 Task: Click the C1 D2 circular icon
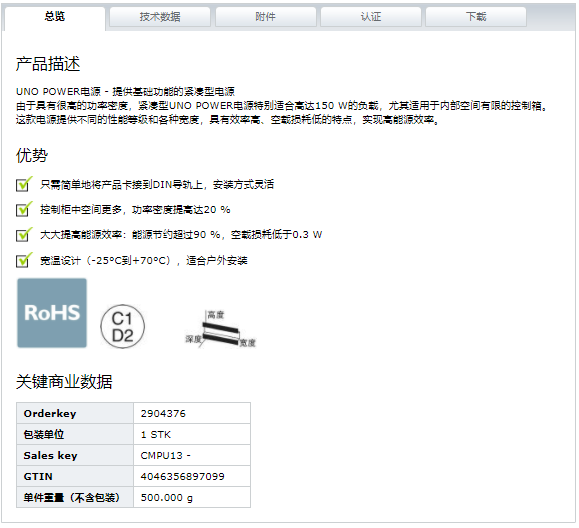click(123, 326)
